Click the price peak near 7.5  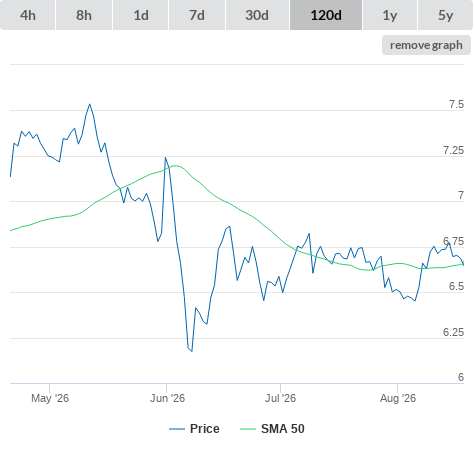point(90,104)
